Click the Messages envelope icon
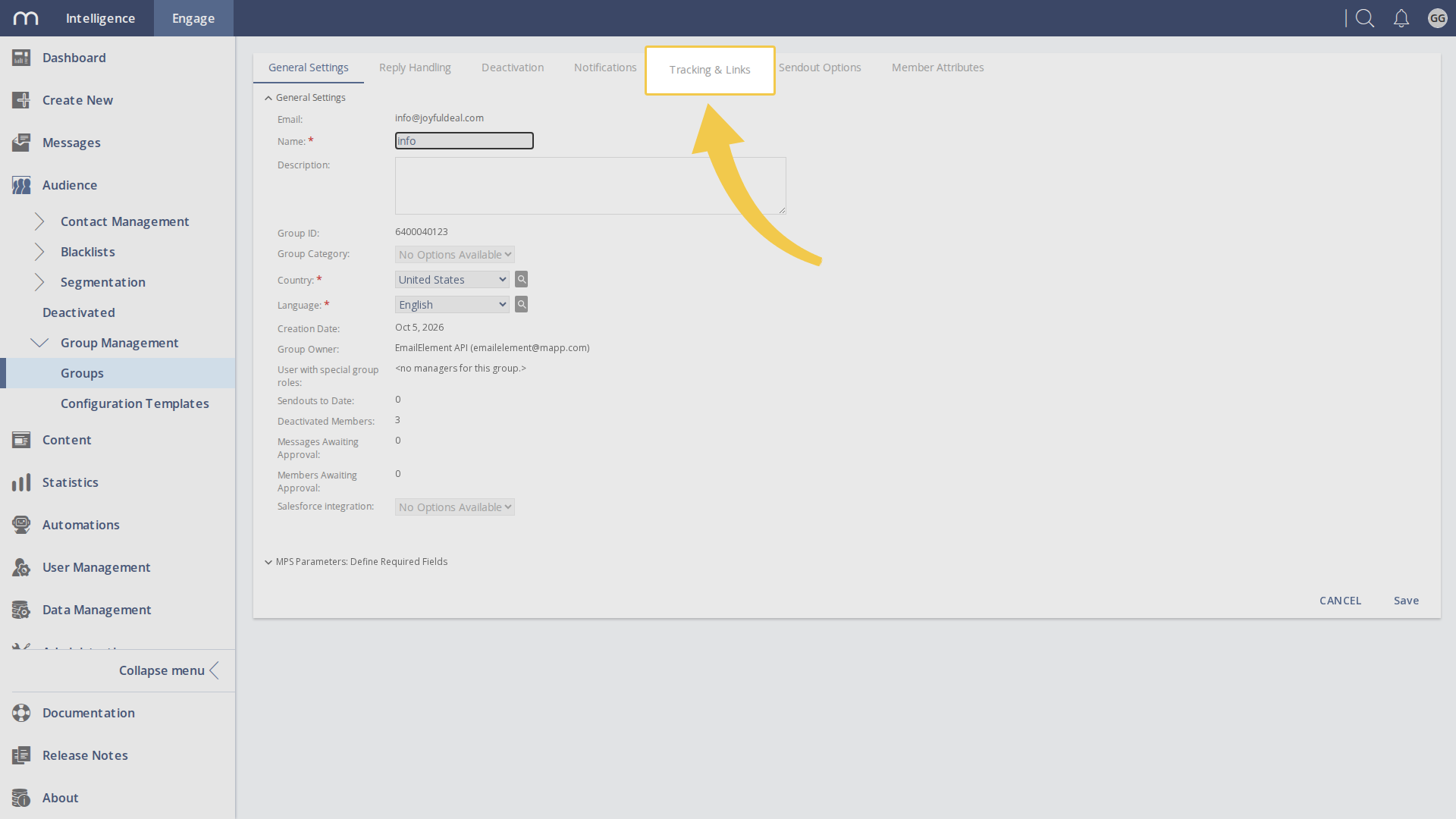The width and height of the screenshot is (1456, 819). pyautogui.click(x=21, y=143)
